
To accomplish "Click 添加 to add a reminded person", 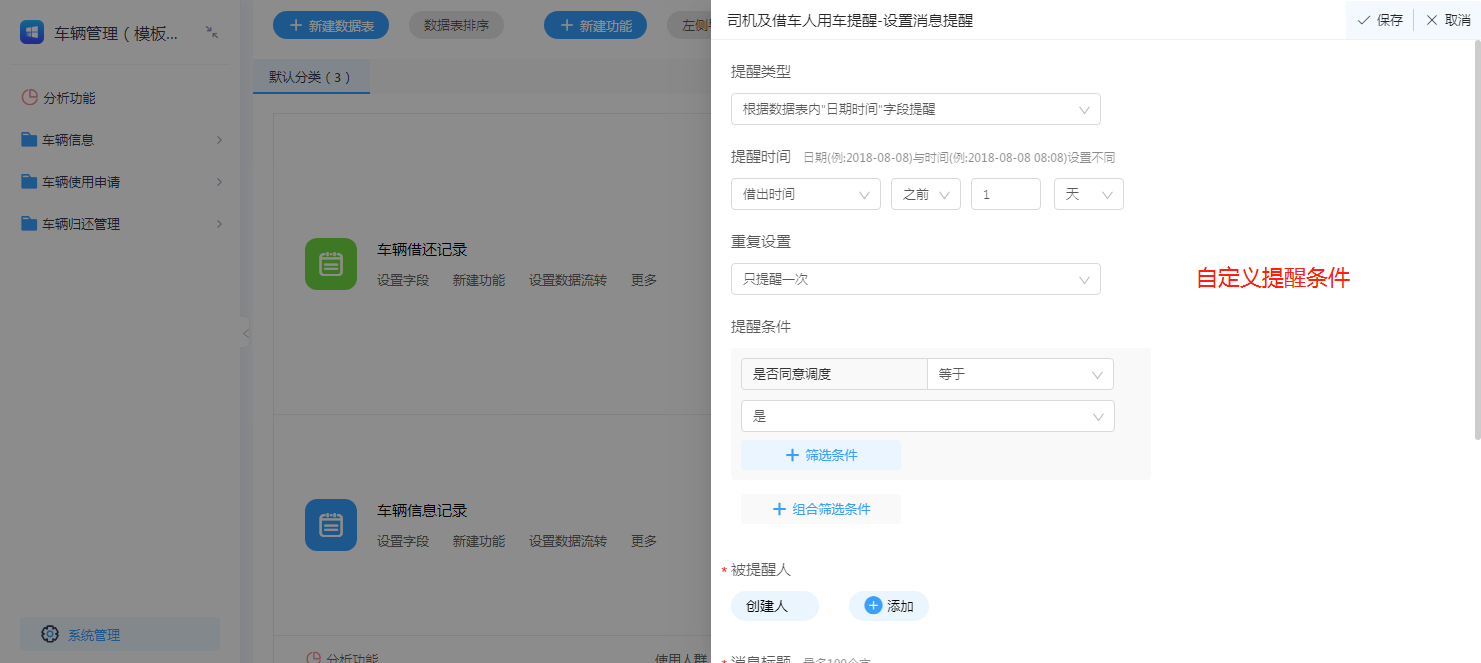I will (x=889, y=605).
